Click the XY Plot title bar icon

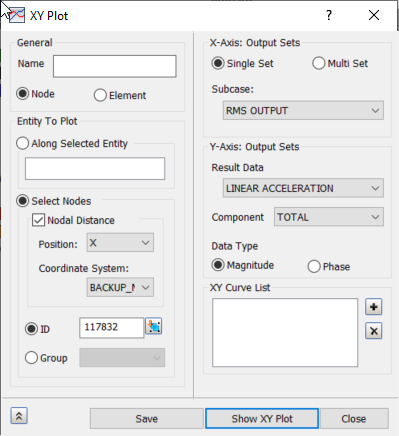[16, 15]
